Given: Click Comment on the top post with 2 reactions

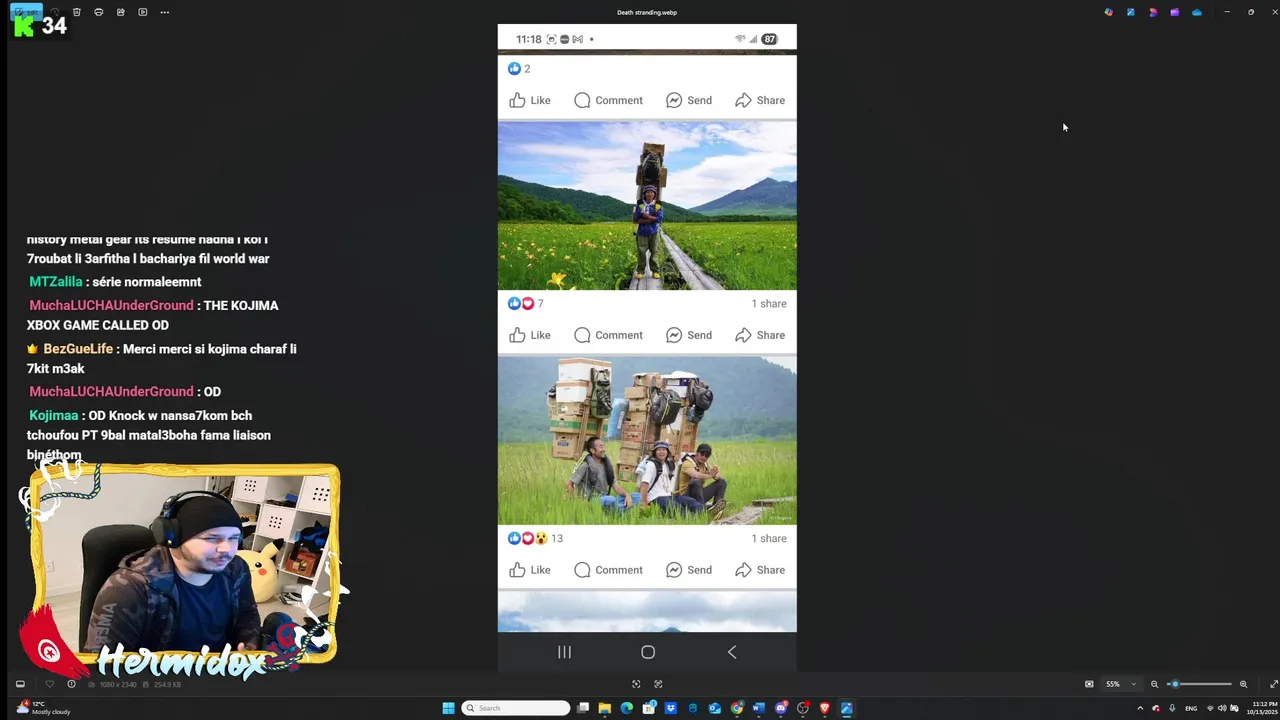Looking at the screenshot, I should (x=608, y=100).
